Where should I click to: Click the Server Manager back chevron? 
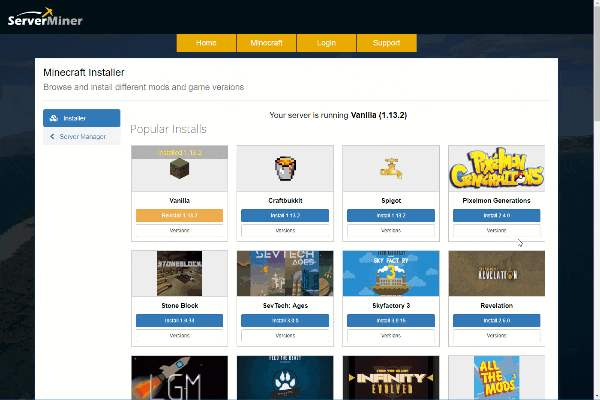click(52, 136)
